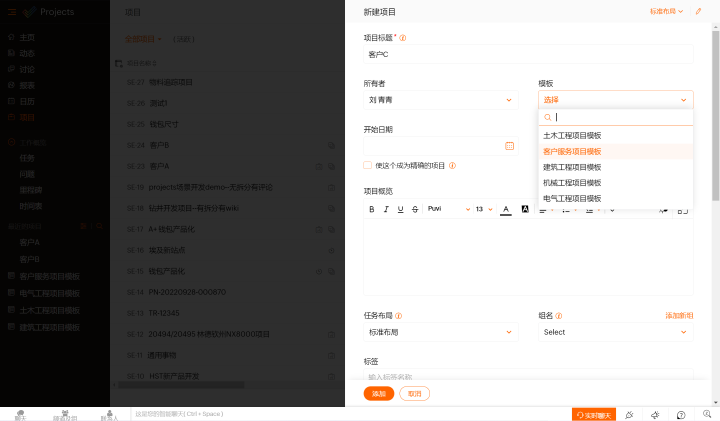Image resolution: width=720 pixels, height=421 pixels.
Task: Collapse the 模板 template dropdown
Action: click(x=616, y=100)
